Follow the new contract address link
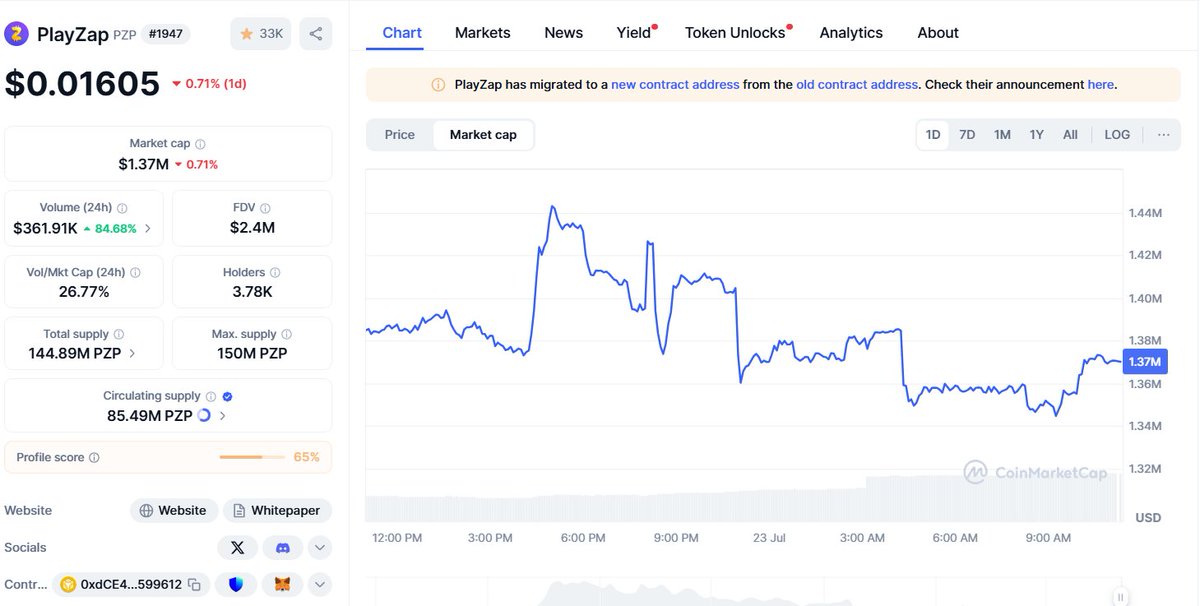1200x606 pixels. coord(675,85)
